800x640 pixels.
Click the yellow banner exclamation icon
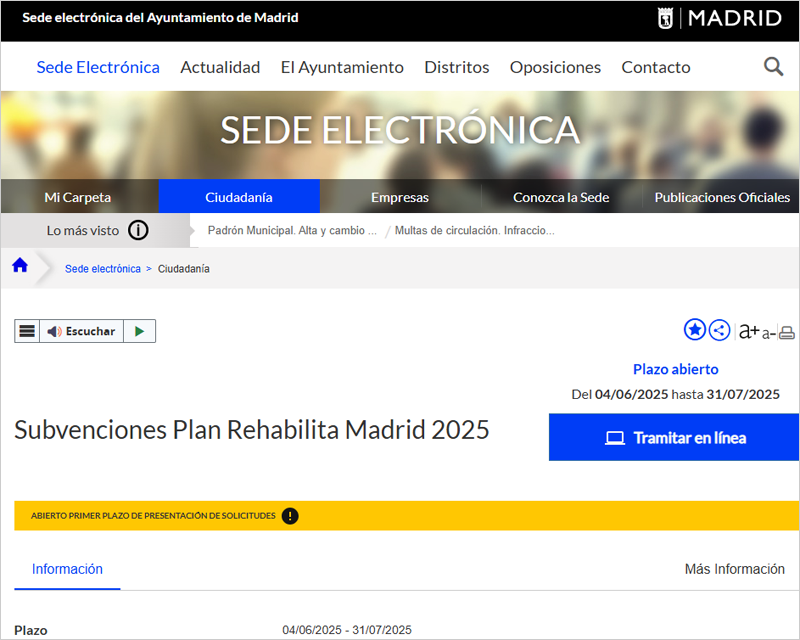click(290, 516)
